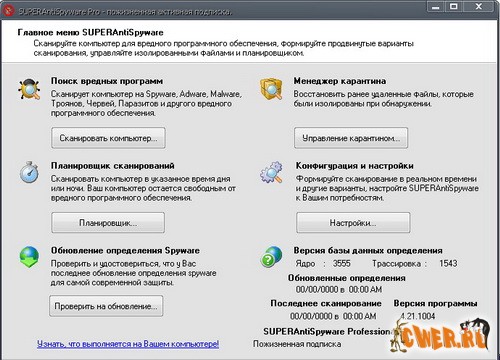The image size is (500, 360).
Task: Maximize the SUPERAntiSpyware window
Action: point(454,7)
